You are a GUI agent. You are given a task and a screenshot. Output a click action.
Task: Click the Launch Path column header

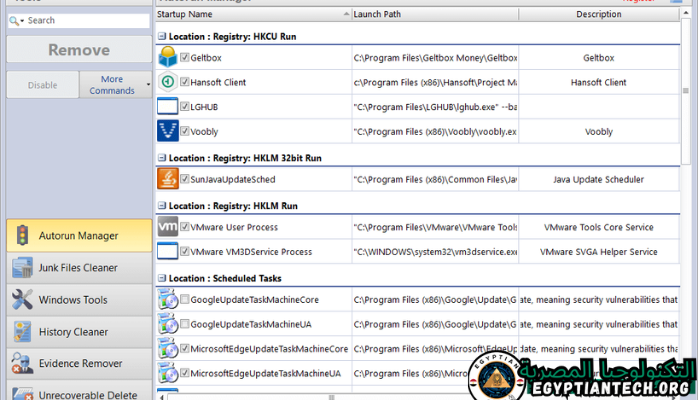tap(435, 14)
